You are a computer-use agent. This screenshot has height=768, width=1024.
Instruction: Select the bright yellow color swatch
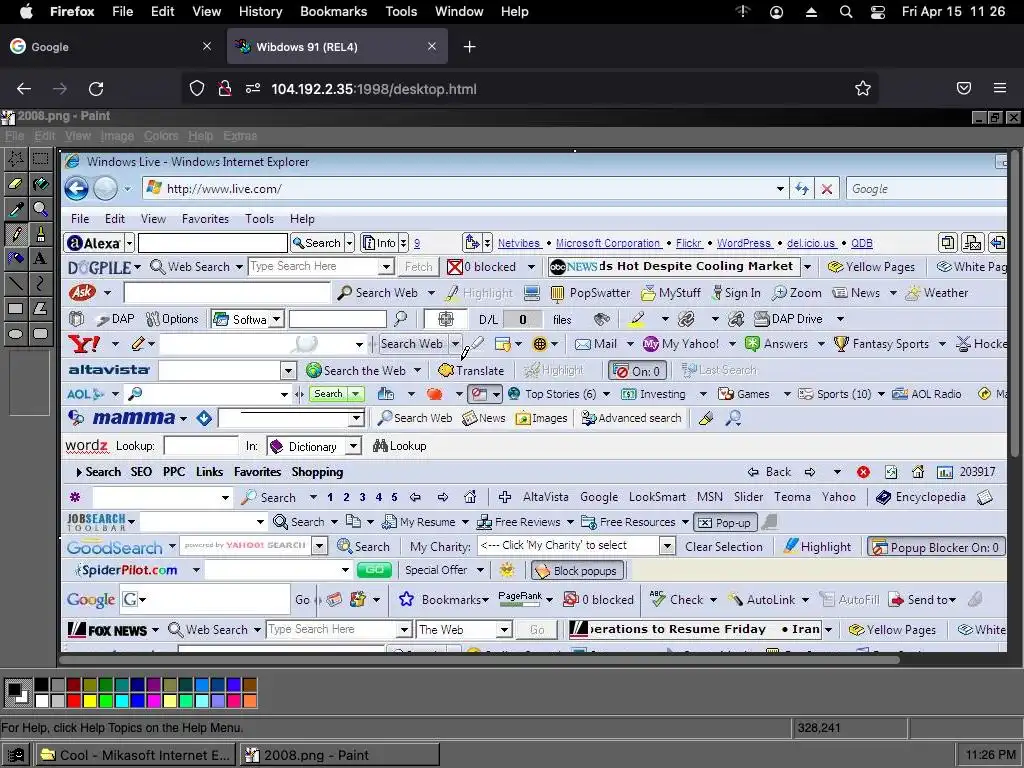(x=89, y=701)
